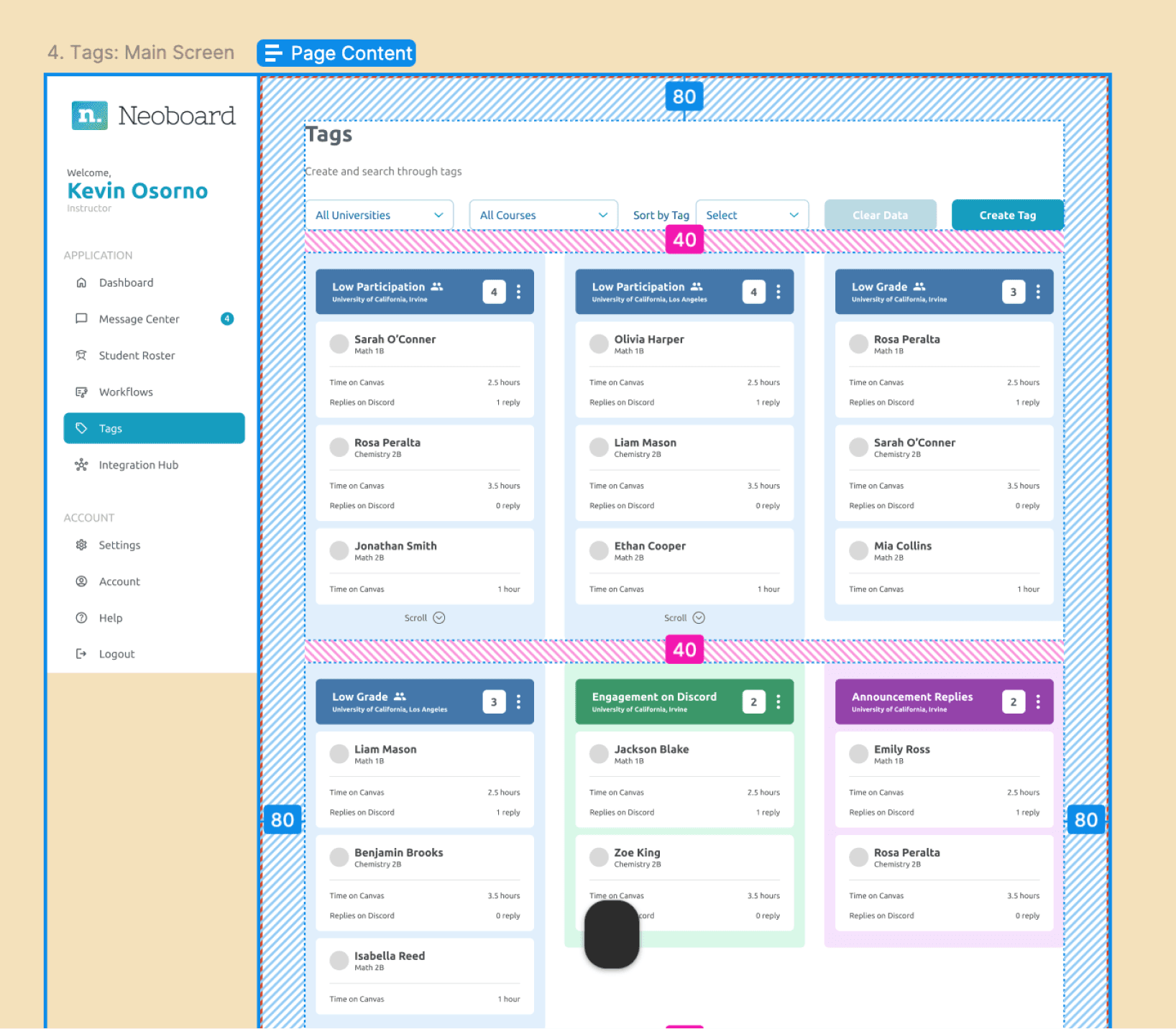1176x1029 pixels.
Task: Click the Settings gear icon
Action: coord(81,545)
